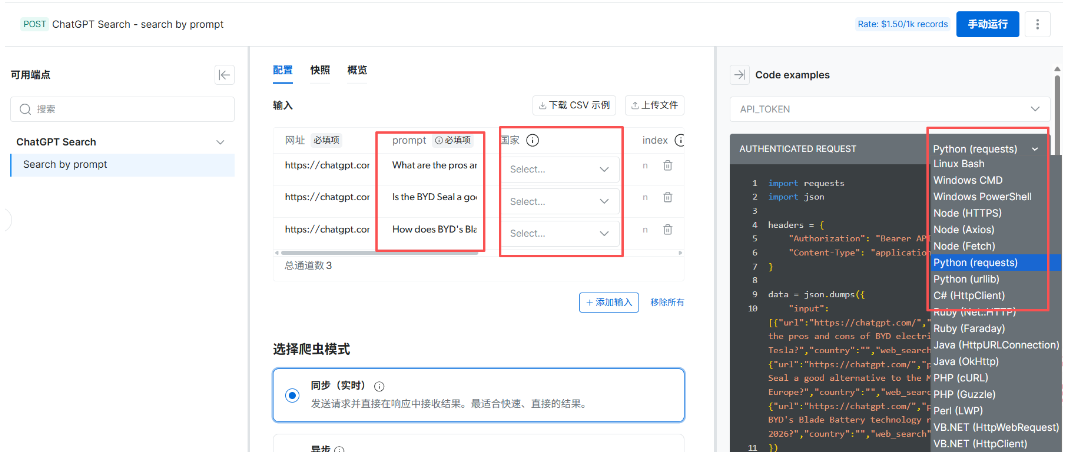This screenshot has height=456, width=1067.
Task: Open country Select dropdown for third row
Action: [x=559, y=233]
